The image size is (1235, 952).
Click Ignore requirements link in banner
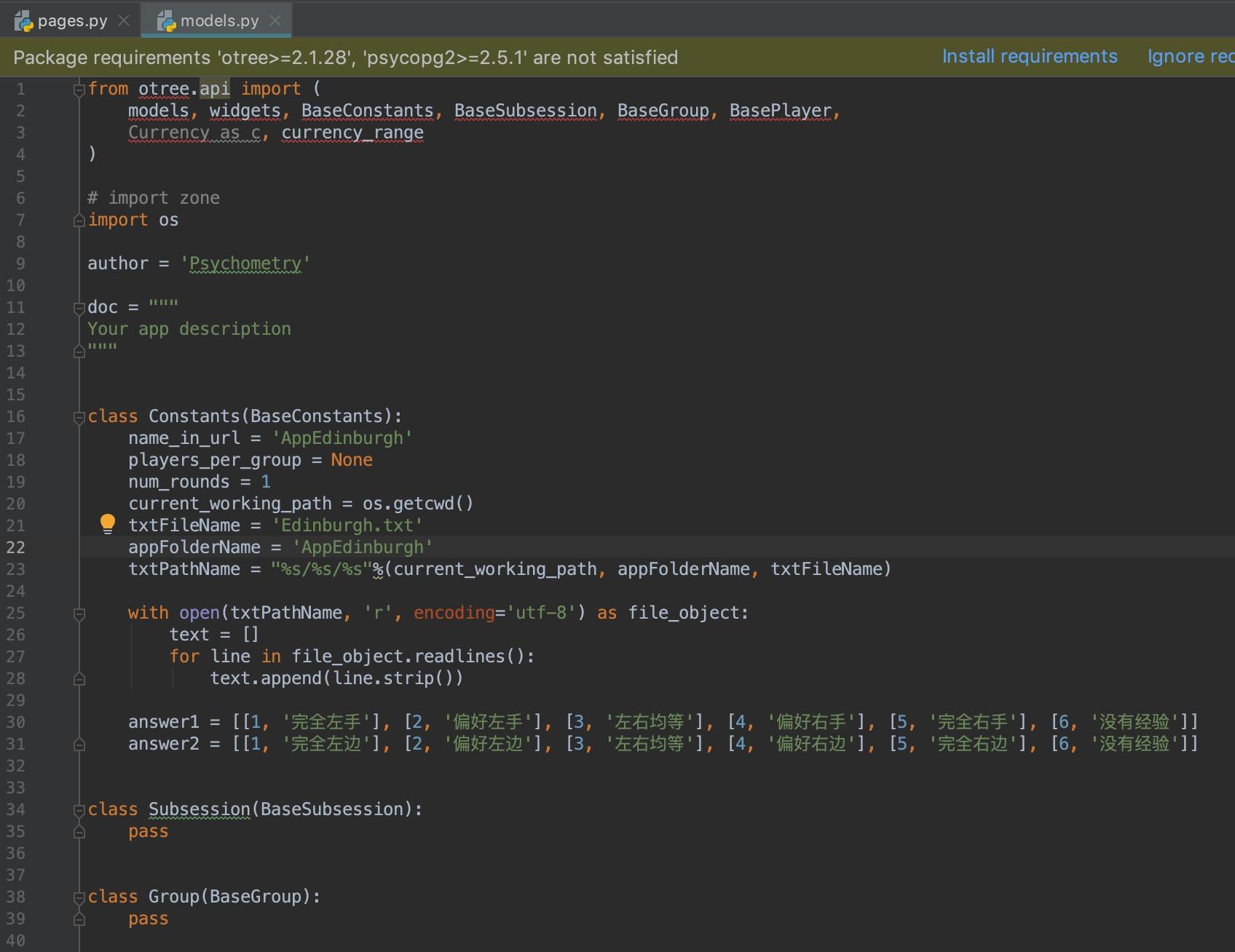[x=1190, y=57]
